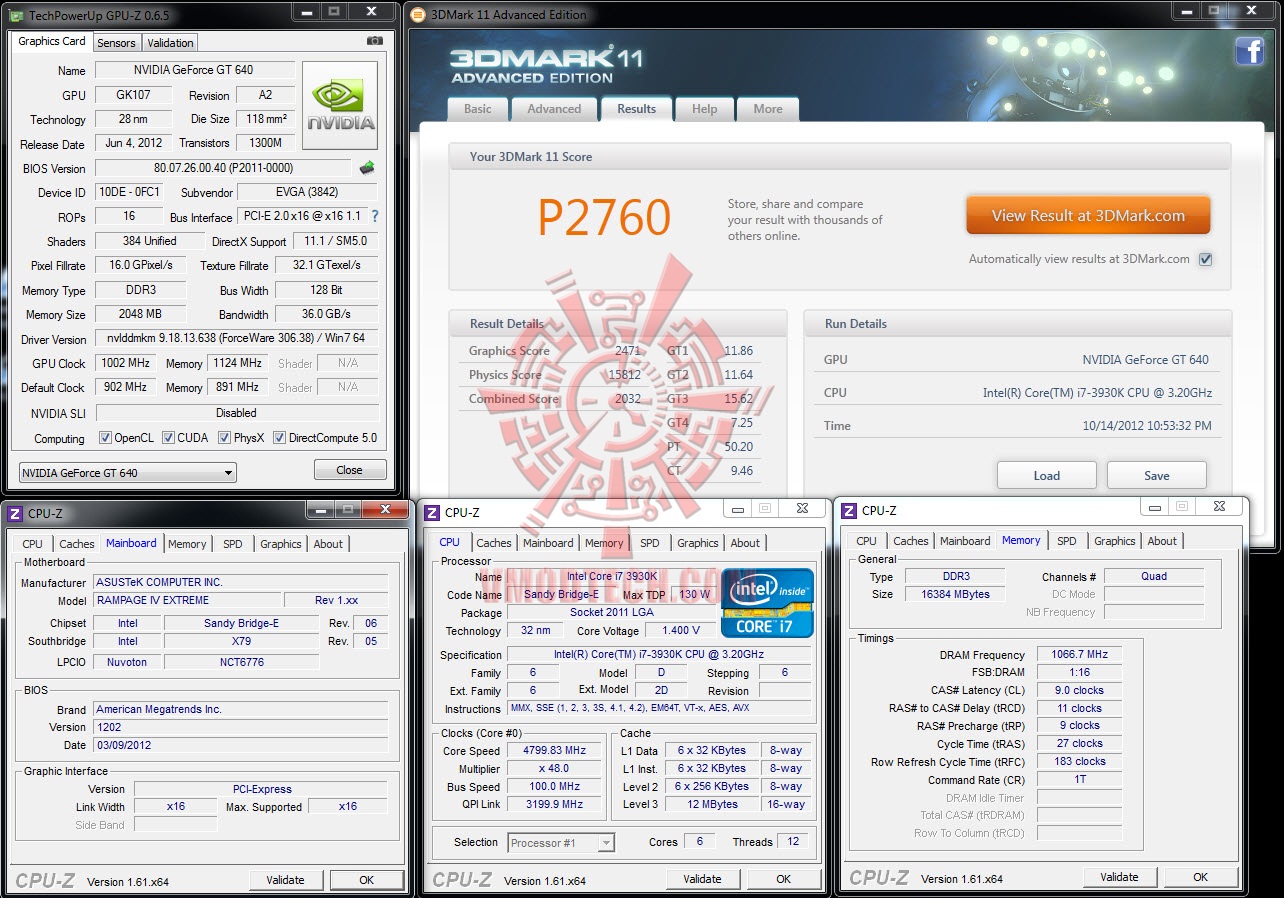Click the Core Speed value 4799.83 MHz
1284x898 pixels.
pos(554,751)
